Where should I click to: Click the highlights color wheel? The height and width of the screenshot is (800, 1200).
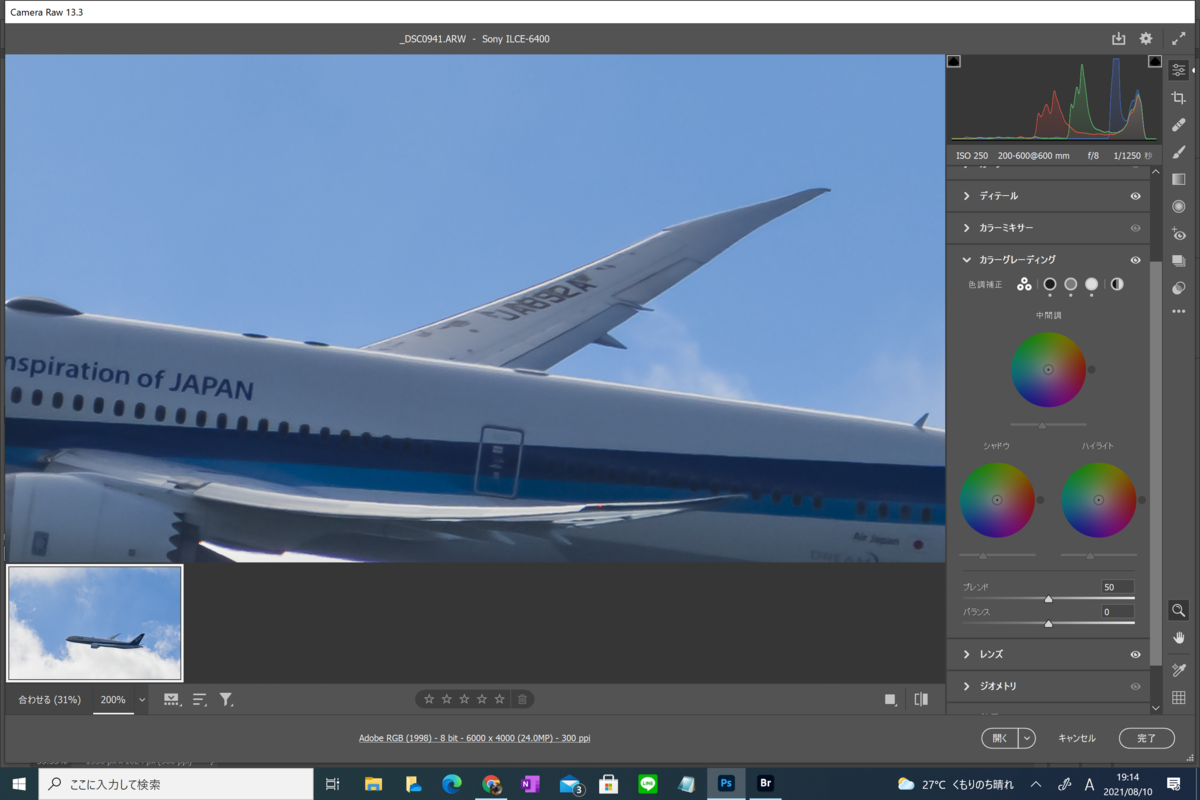[1099, 500]
